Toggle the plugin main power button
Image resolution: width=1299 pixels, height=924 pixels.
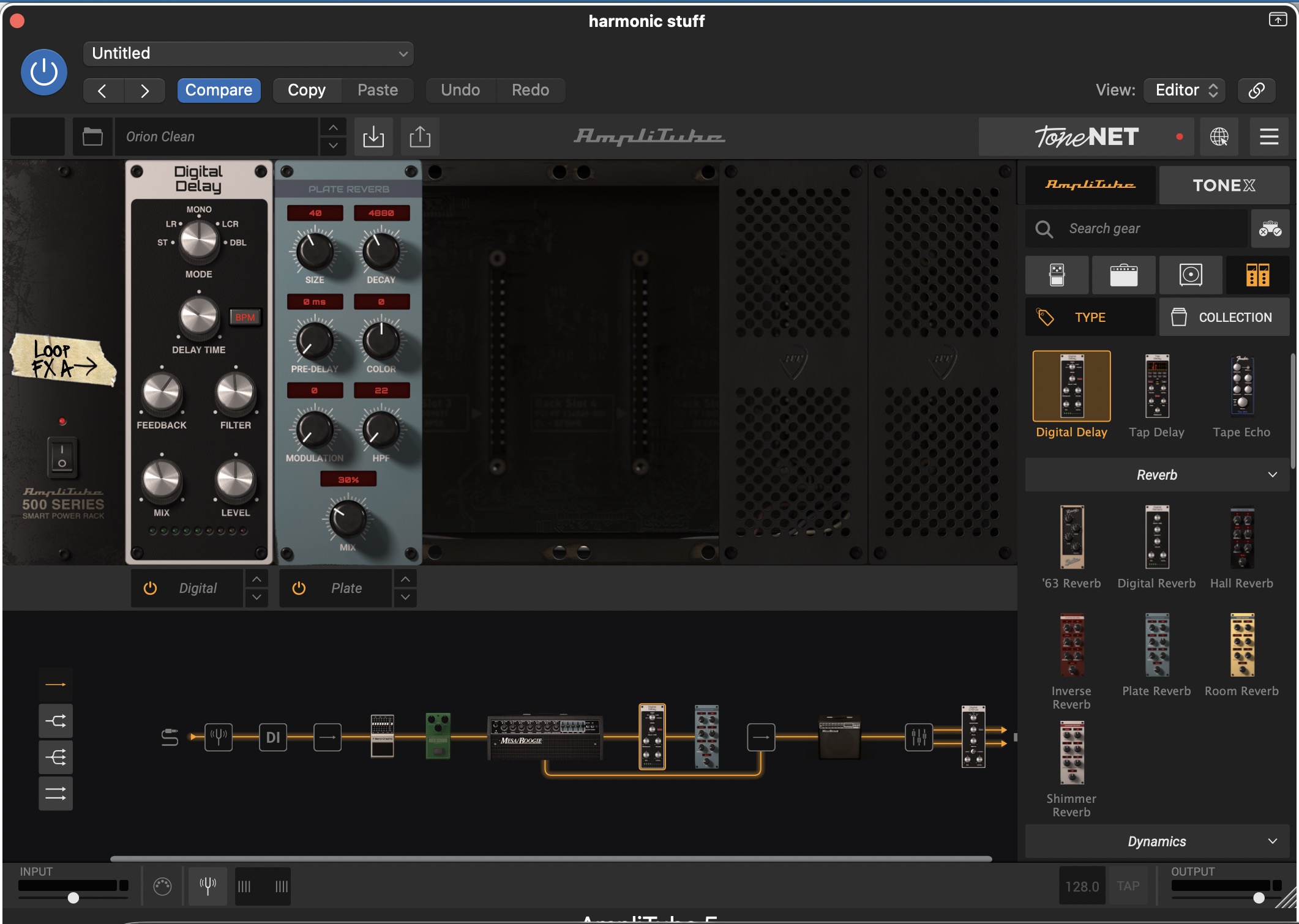(x=44, y=72)
